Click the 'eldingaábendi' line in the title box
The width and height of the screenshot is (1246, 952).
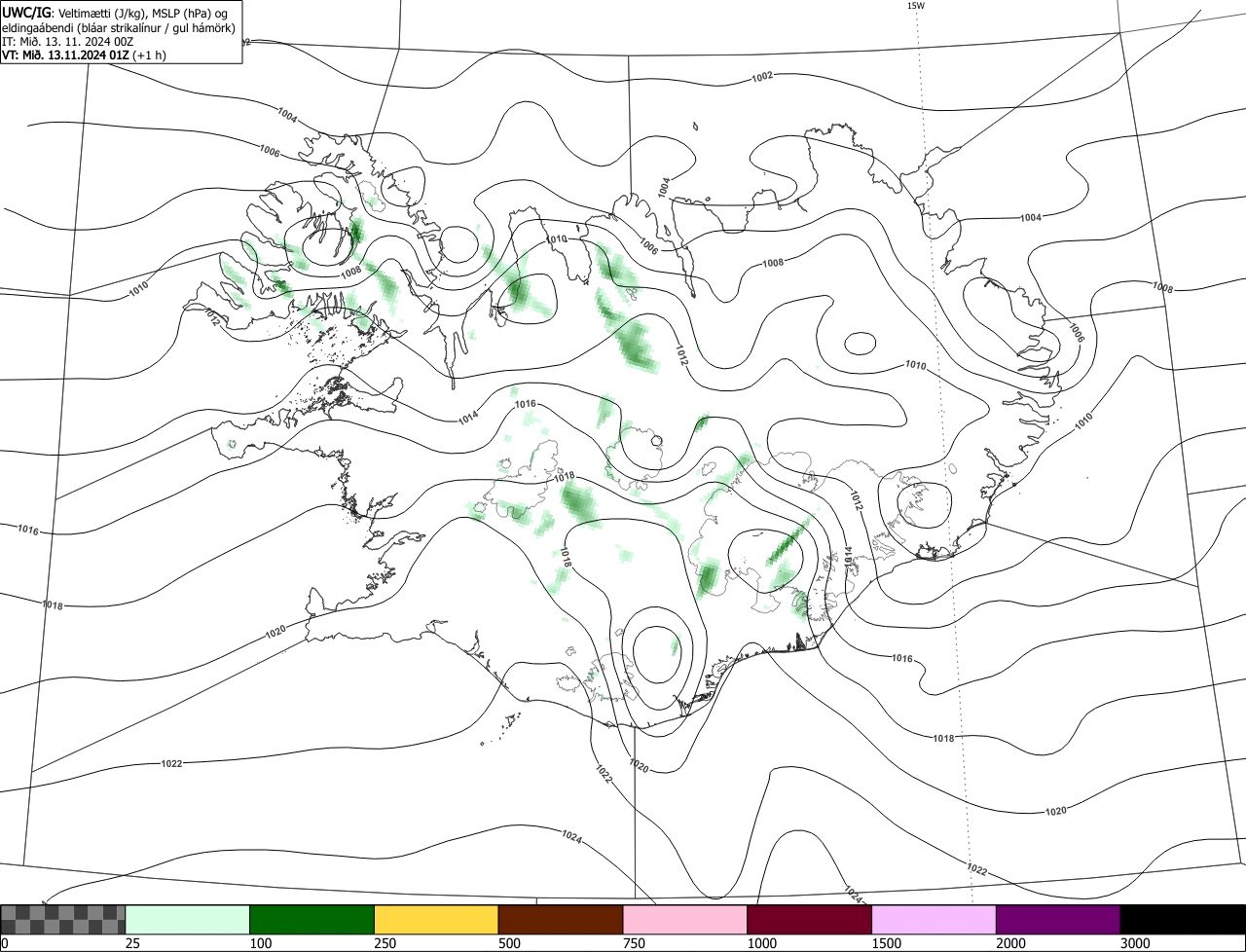click(119, 27)
